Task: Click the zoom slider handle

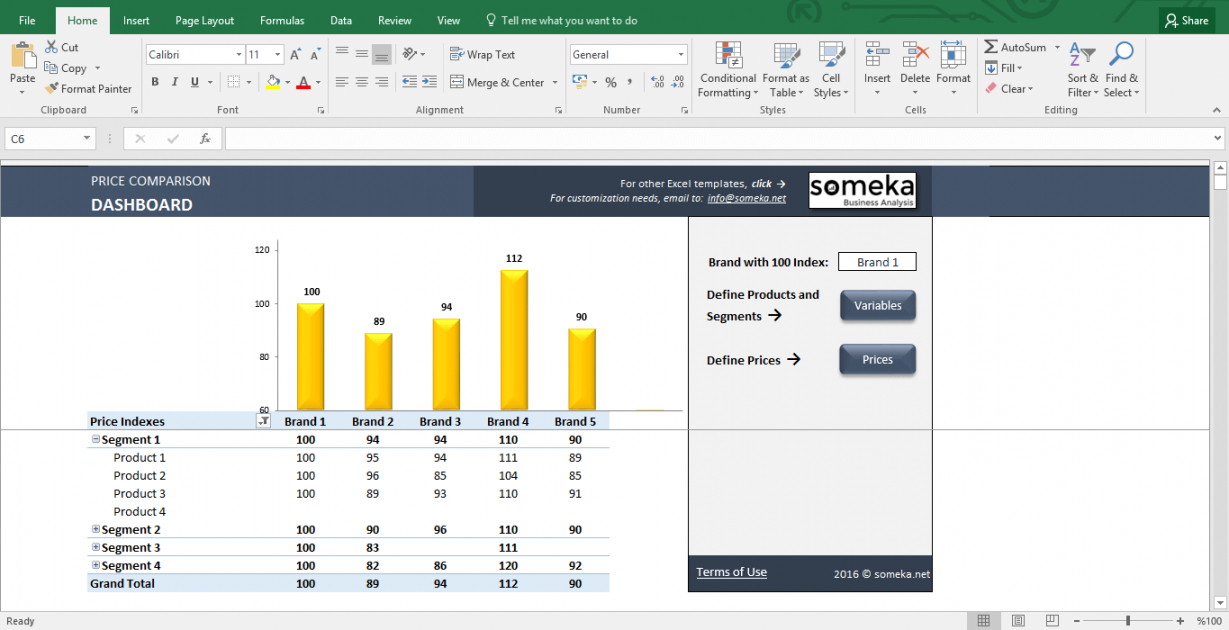Action: tap(1128, 621)
